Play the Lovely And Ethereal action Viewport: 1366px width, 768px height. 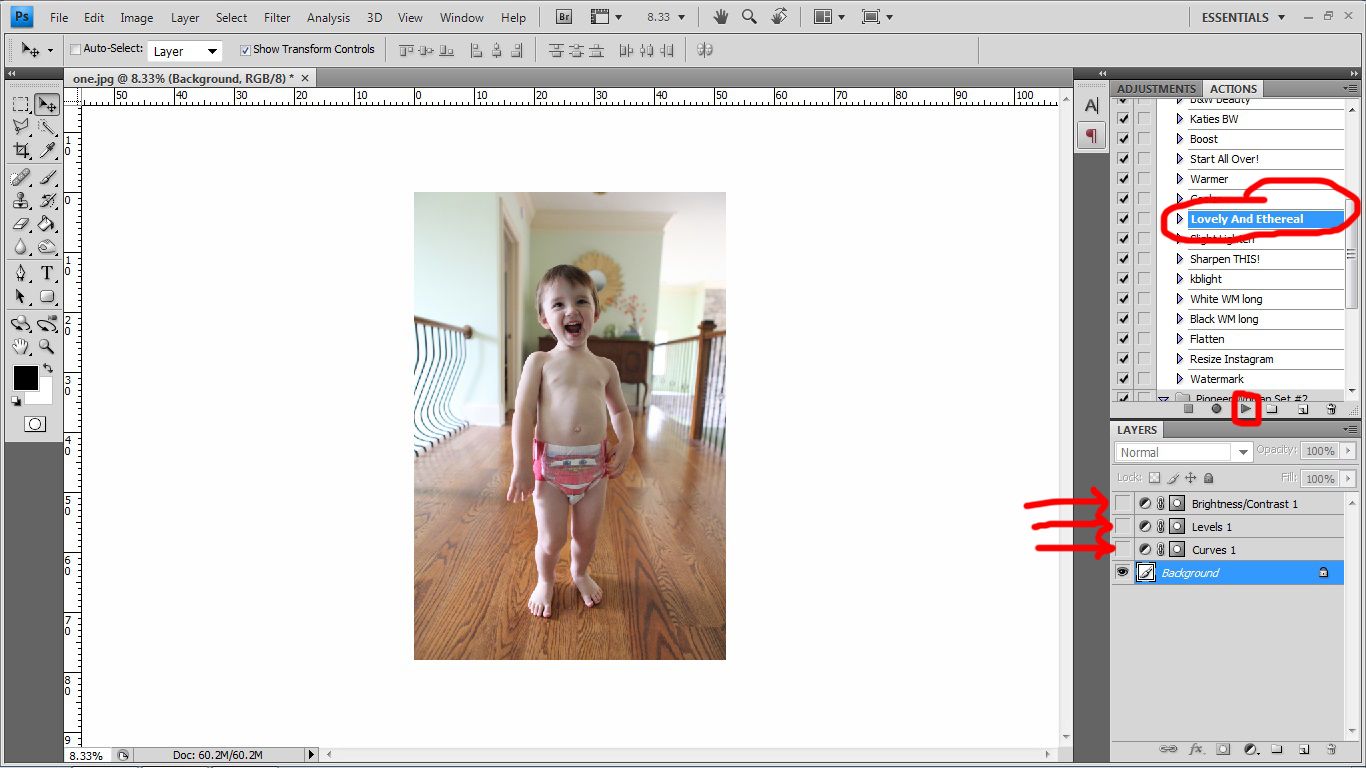(x=1246, y=408)
